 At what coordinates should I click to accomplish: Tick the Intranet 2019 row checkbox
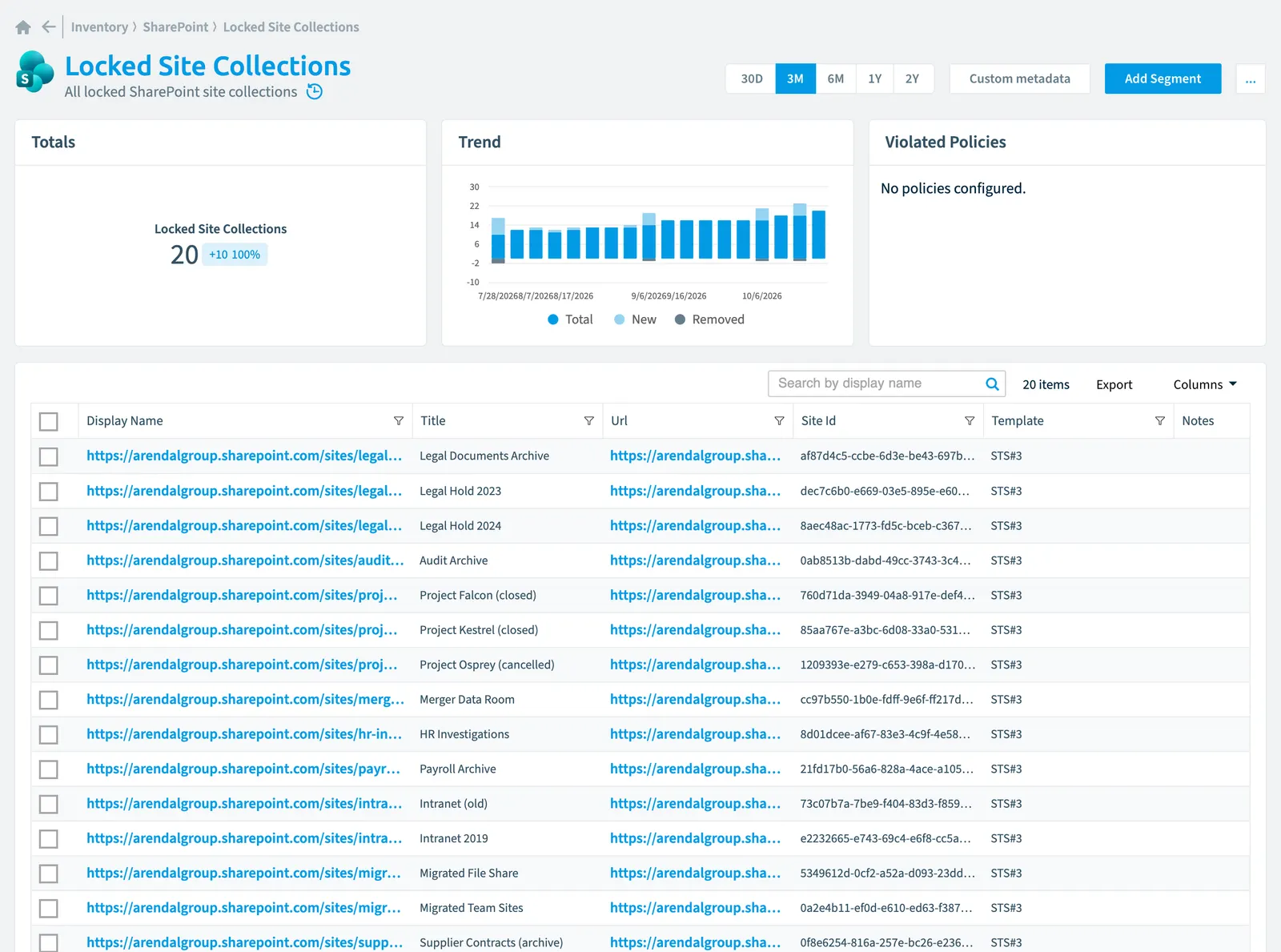(49, 838)
